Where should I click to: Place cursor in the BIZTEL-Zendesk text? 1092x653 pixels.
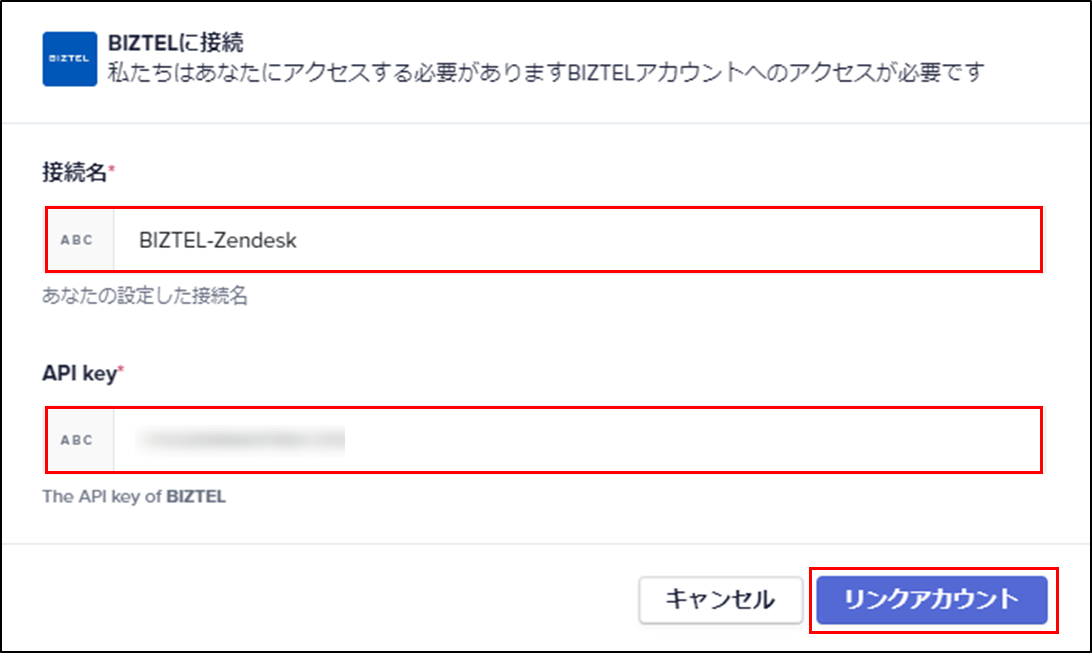click(x=218, y=240)
